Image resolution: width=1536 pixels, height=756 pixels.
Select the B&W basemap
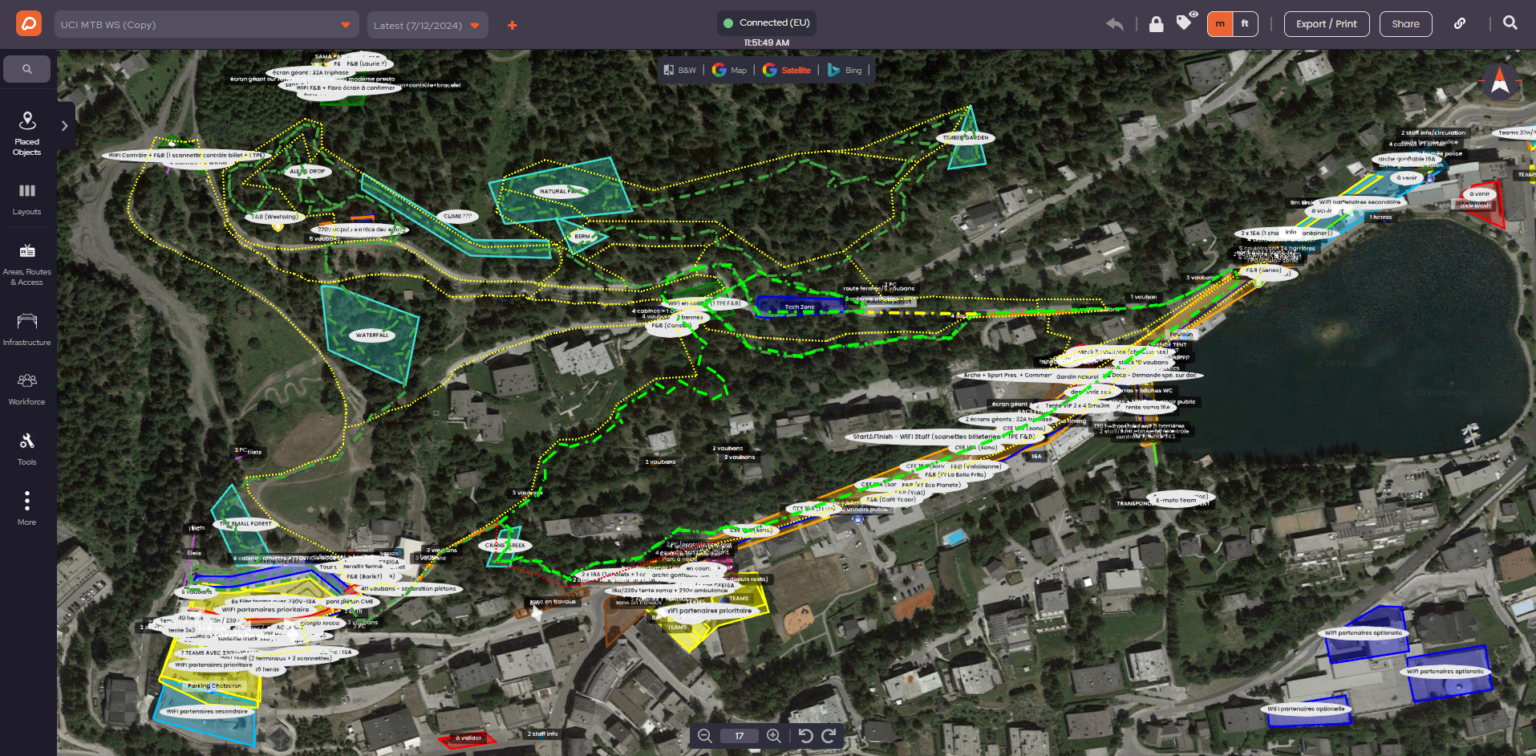coord(680,70)
